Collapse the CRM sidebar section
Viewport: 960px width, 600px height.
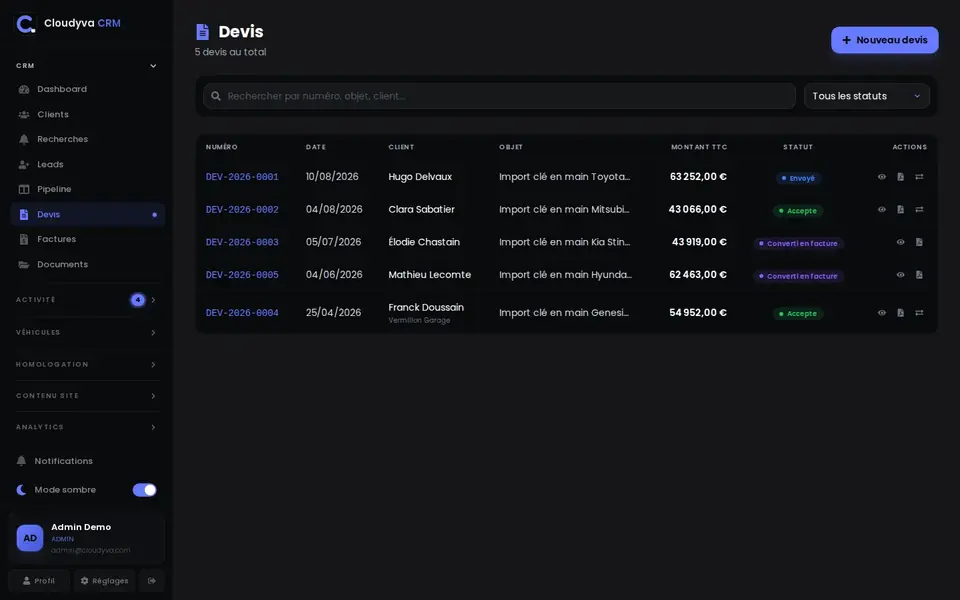(x=86, y=66)
